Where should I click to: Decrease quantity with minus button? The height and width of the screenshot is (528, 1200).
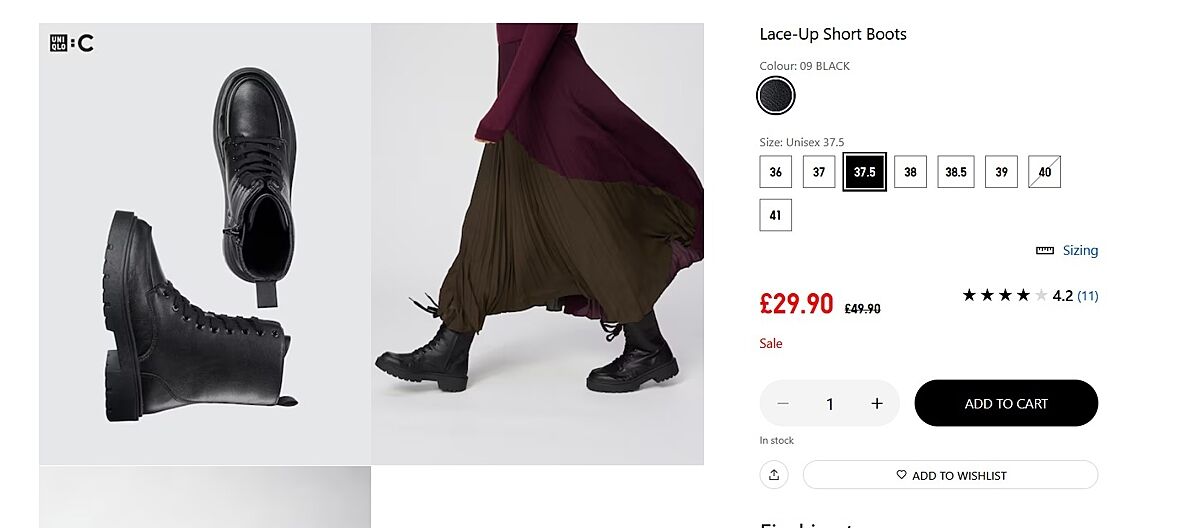[783, 404]
